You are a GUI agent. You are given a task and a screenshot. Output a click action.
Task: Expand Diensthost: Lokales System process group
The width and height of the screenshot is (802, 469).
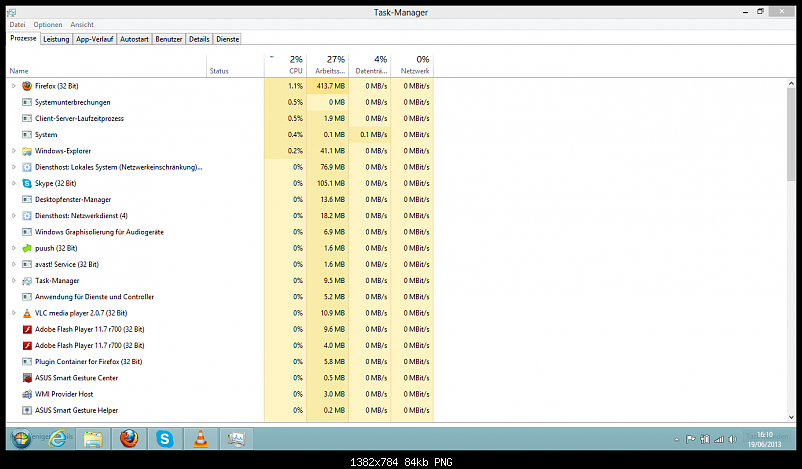tap(14, 167)
